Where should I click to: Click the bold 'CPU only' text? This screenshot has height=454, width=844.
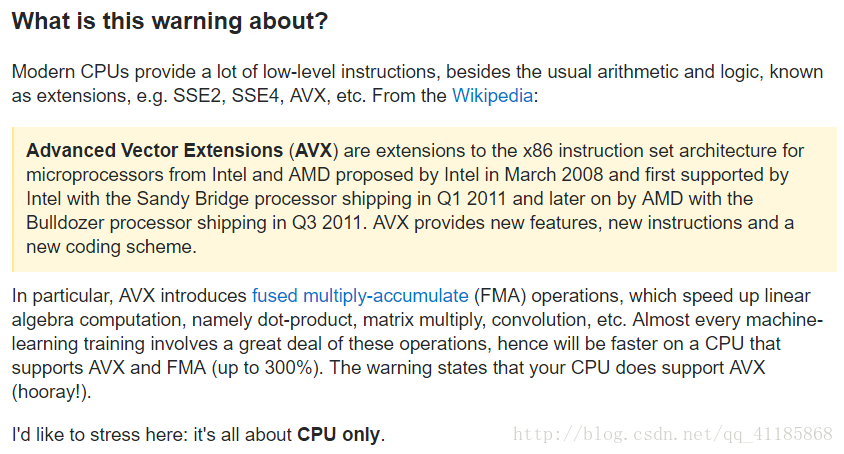(339, 435)
